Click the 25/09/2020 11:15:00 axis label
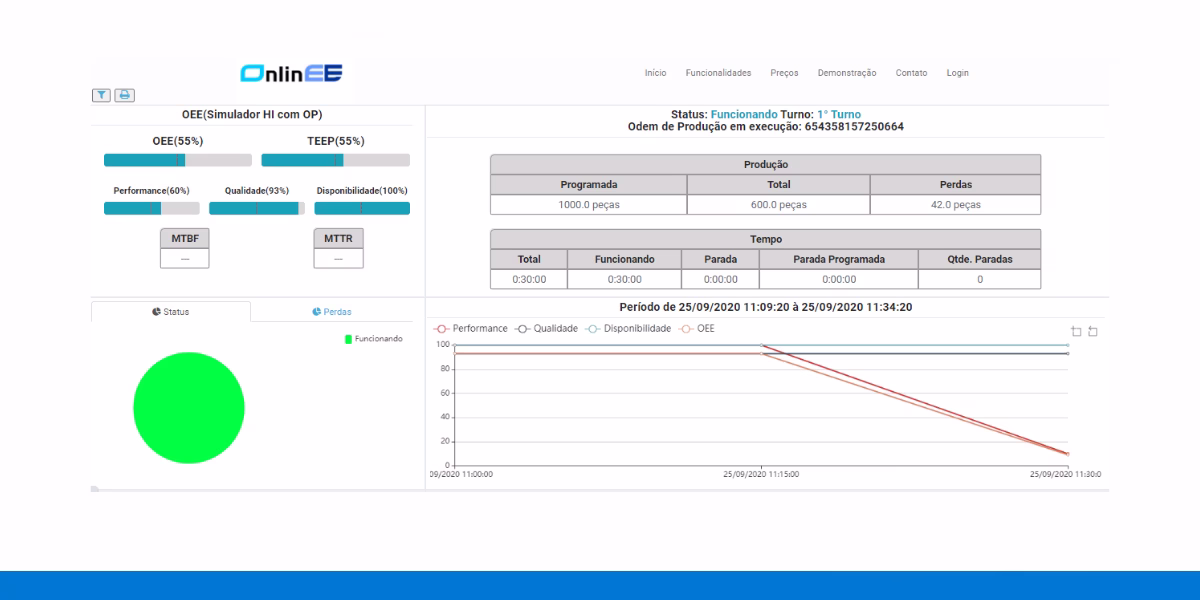This screenshot has height=600, width=1200. 761,474
